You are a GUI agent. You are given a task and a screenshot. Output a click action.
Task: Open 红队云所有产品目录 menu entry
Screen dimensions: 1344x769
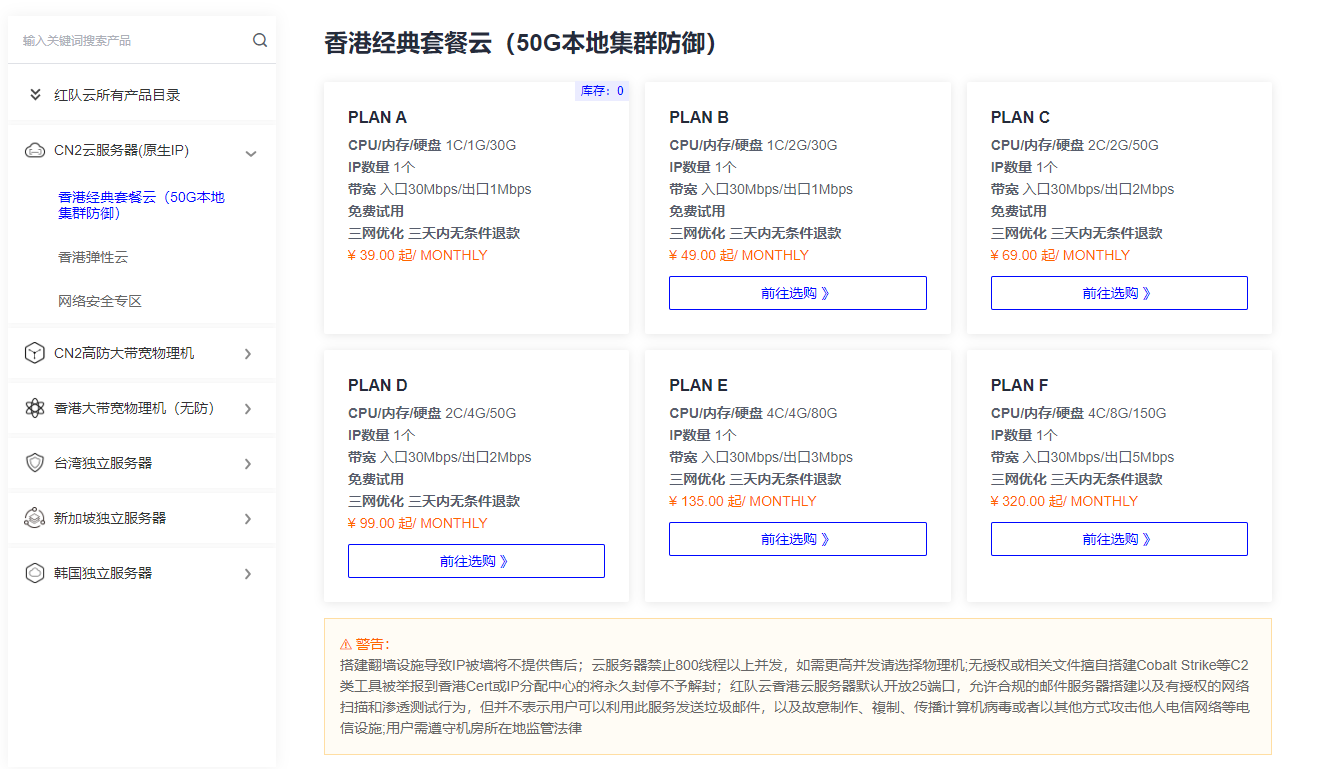point(117,95)
